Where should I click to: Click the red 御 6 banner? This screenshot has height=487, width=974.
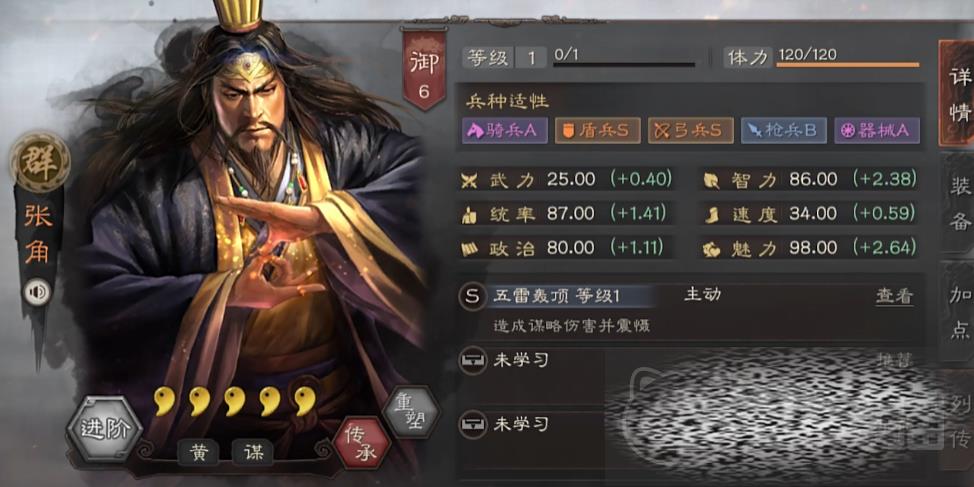[424, 70]
